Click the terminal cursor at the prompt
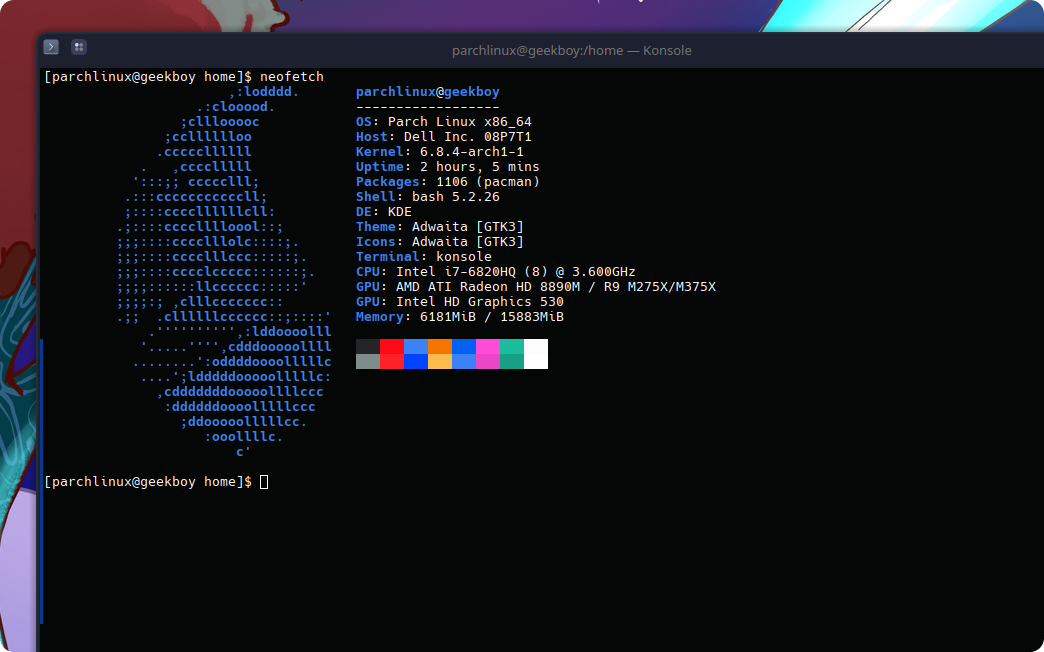Image resolution: width=1044 pixels, height=652 pixels. tap(262, 481)
